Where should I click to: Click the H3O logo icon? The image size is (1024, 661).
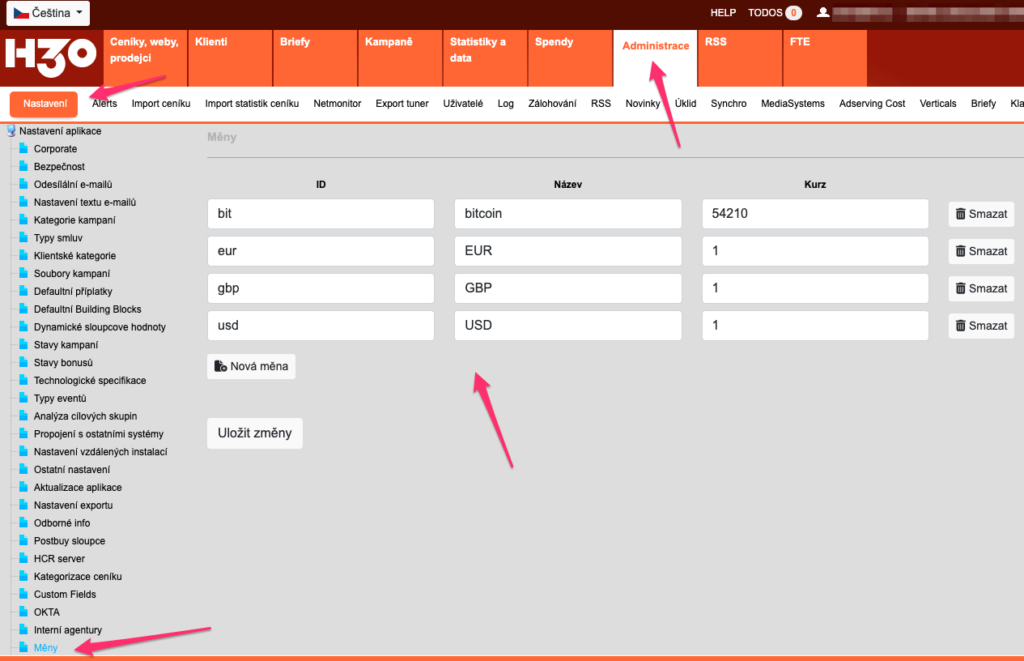[x=50, y=54]
